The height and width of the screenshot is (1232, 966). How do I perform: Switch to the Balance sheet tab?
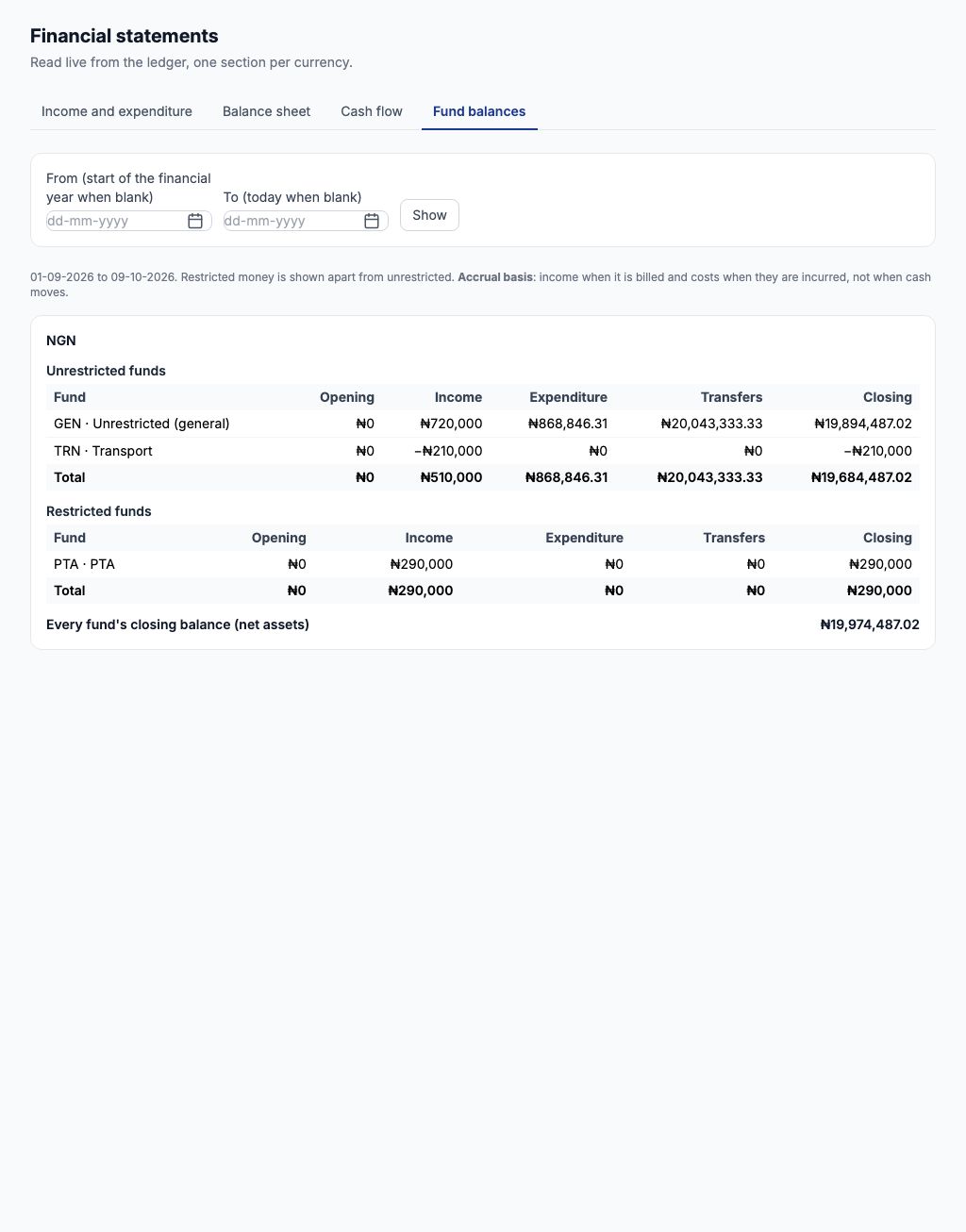(266, 111)
